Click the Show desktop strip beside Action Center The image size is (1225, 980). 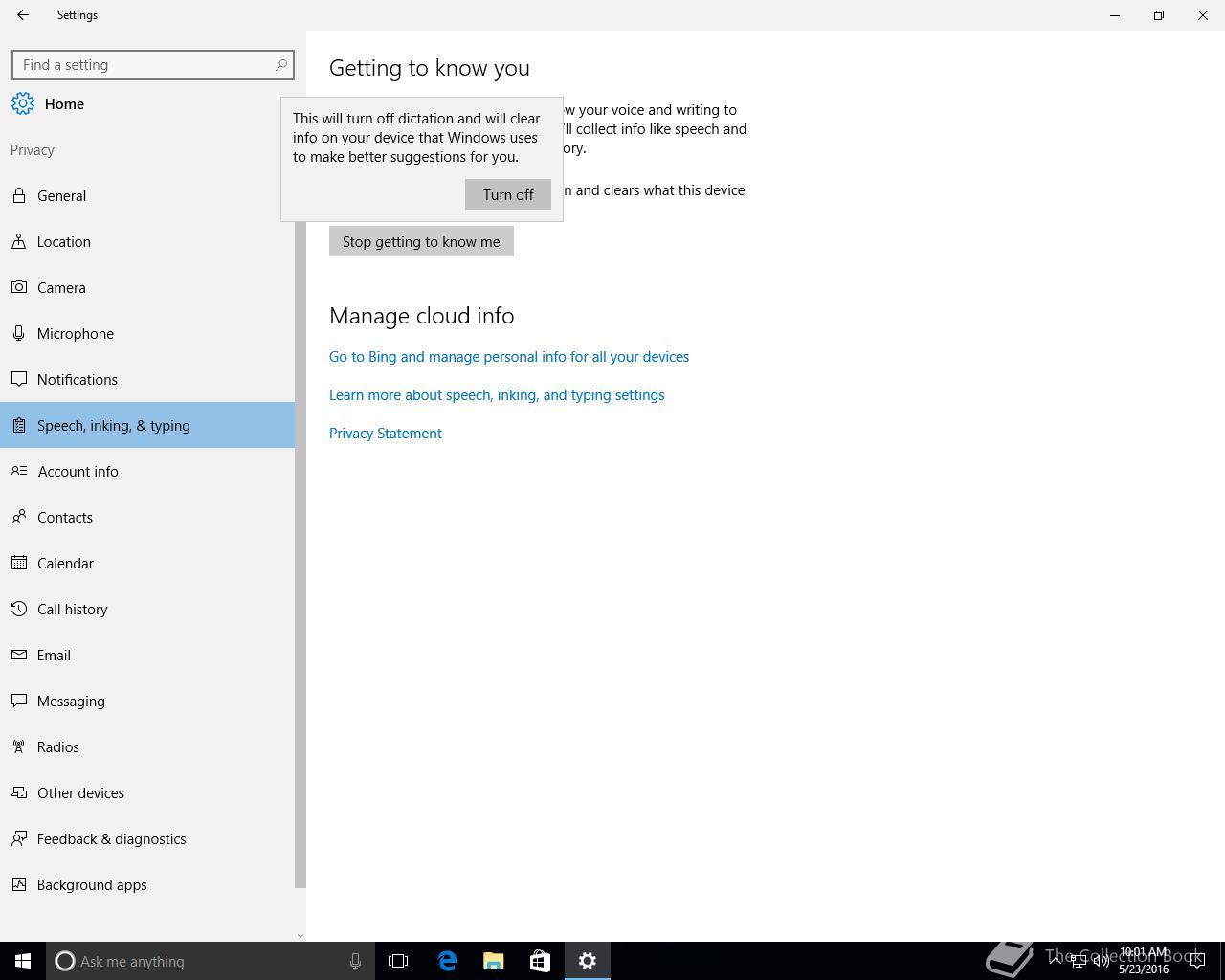tap(1222, 961)
